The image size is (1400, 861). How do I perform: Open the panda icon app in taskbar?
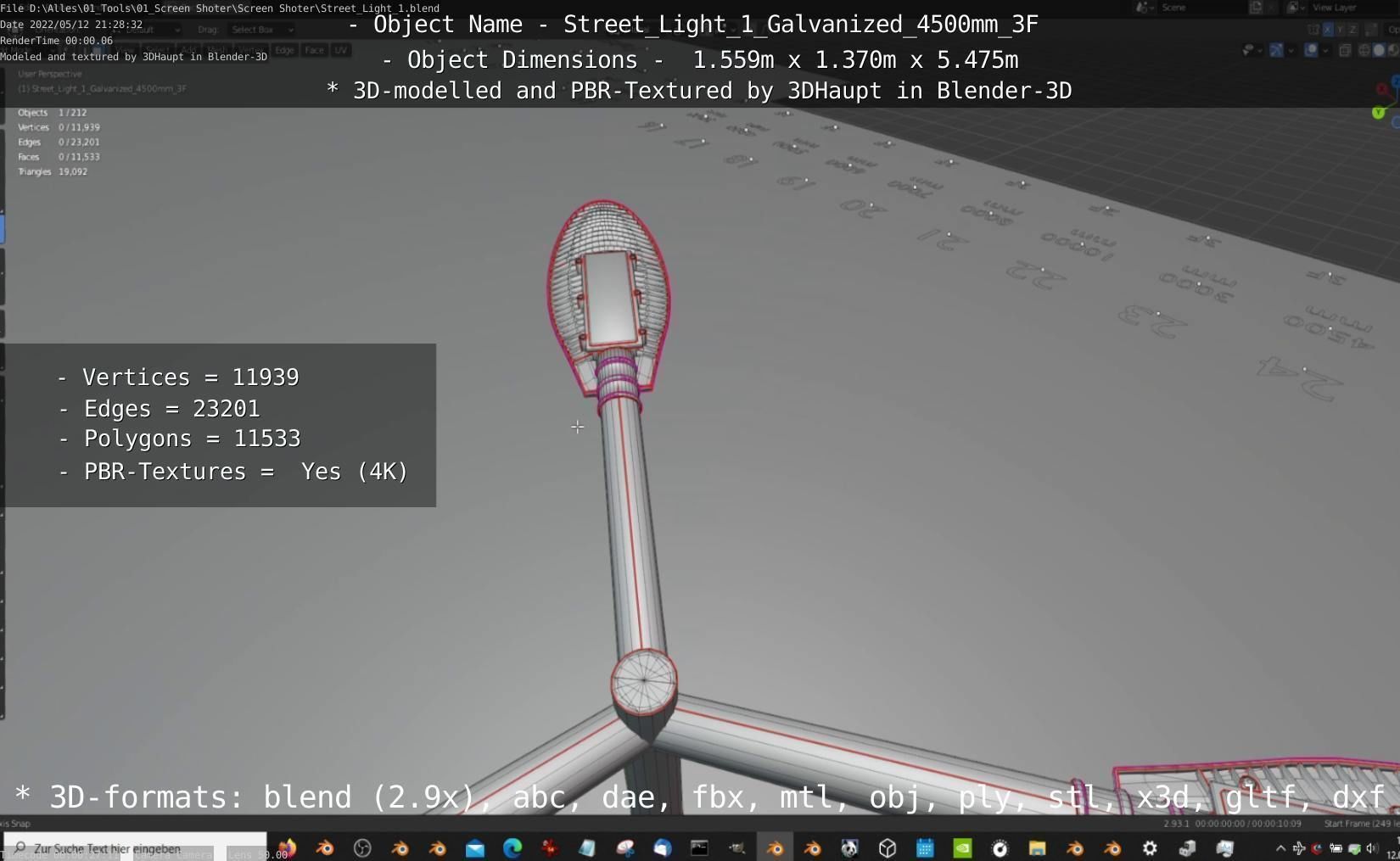(x=849, y=847)
